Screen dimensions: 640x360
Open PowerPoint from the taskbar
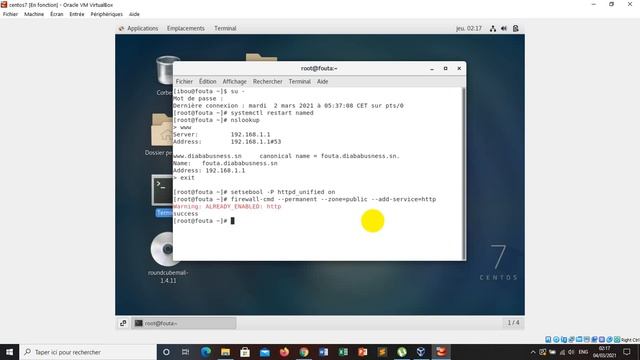[362, 352]
